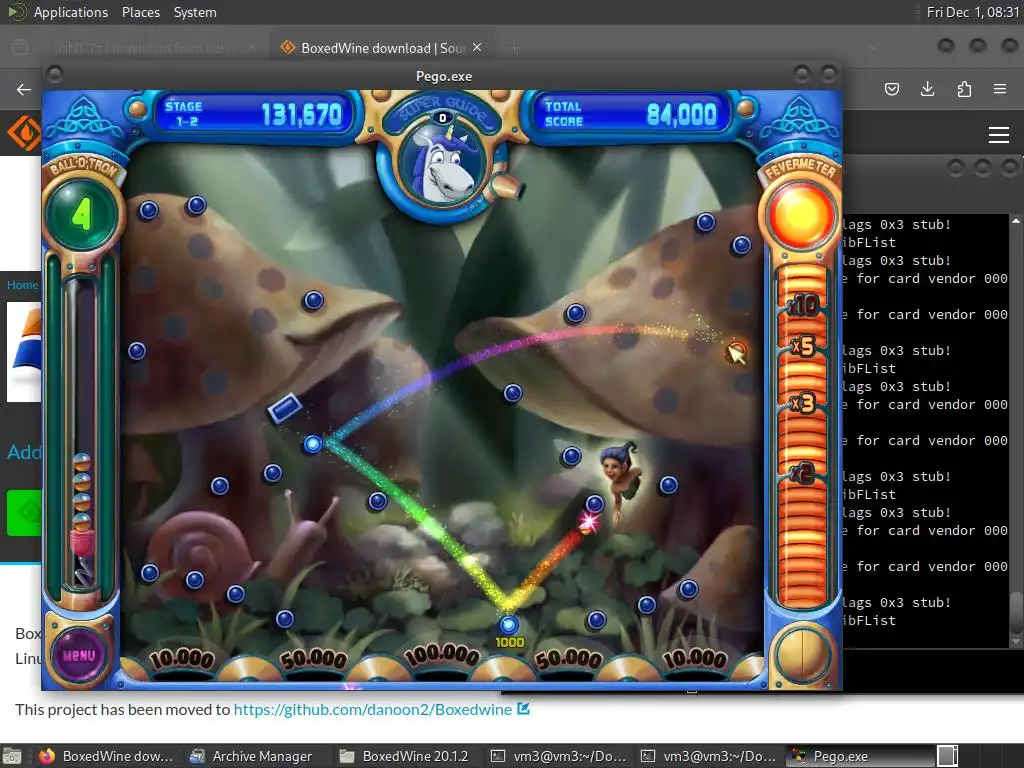Open the System menu
This screenshot has width=1024, height=768.
pyautogui.click(x=195, y=12)
